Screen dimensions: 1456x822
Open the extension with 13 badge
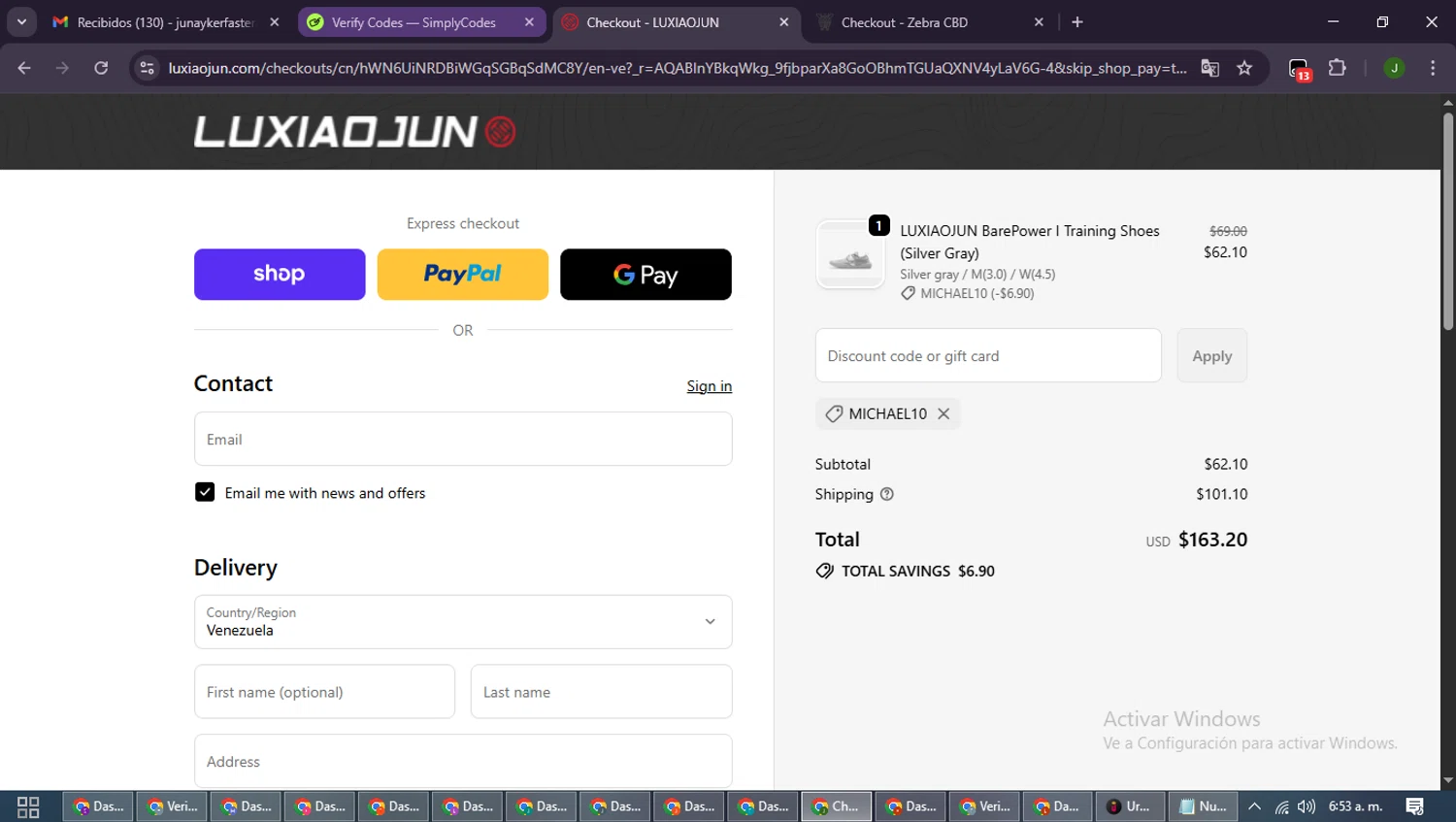[x=1300, y=69]
